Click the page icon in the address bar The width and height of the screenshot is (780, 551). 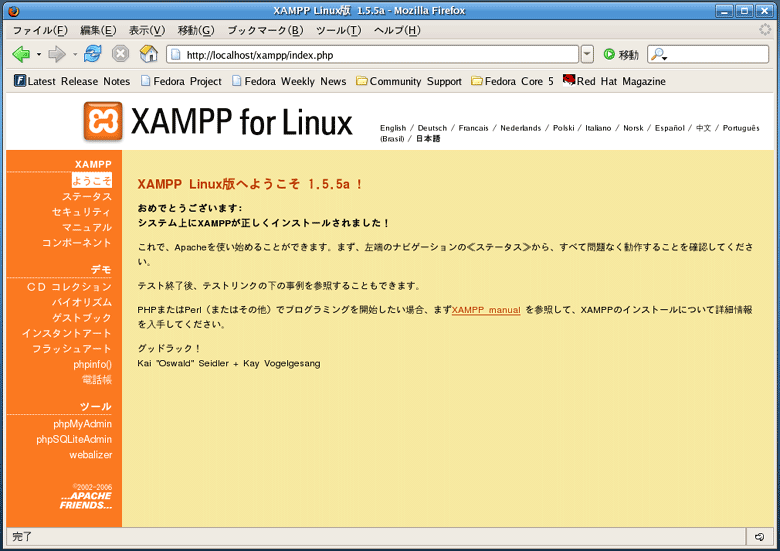click(176, 55)
